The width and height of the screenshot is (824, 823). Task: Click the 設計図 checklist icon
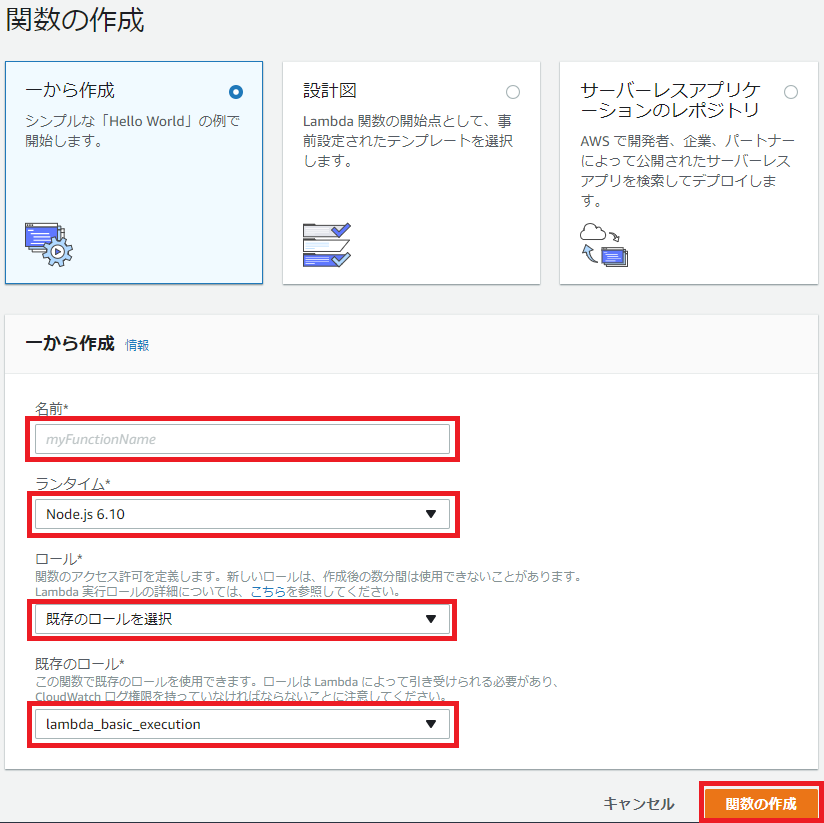point(327,245)
